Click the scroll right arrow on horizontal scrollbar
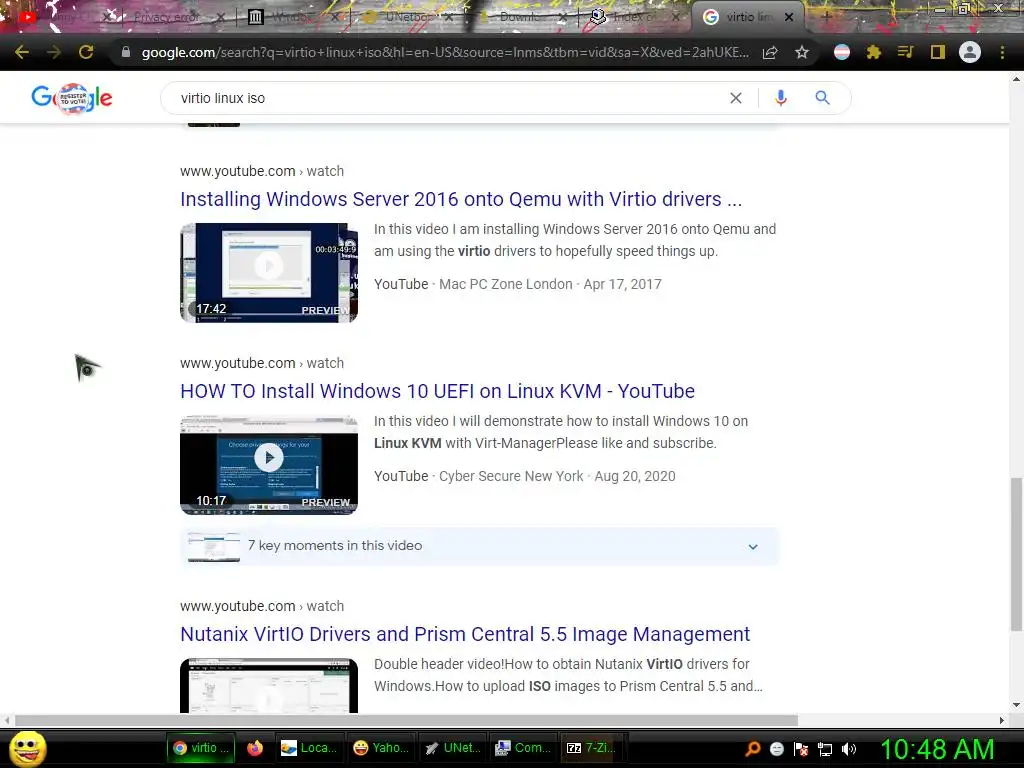1024x768 pixels. pos(1001,720)
